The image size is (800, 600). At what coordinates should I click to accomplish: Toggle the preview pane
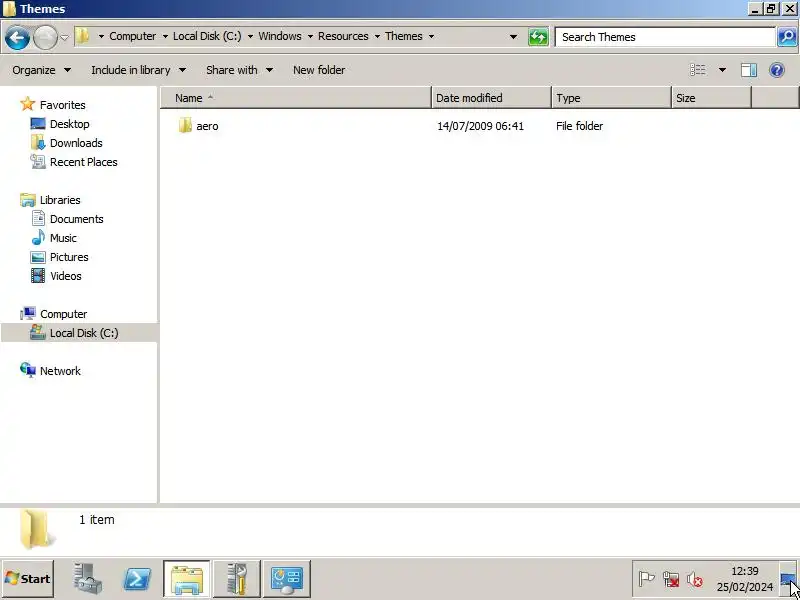(748, 70)
